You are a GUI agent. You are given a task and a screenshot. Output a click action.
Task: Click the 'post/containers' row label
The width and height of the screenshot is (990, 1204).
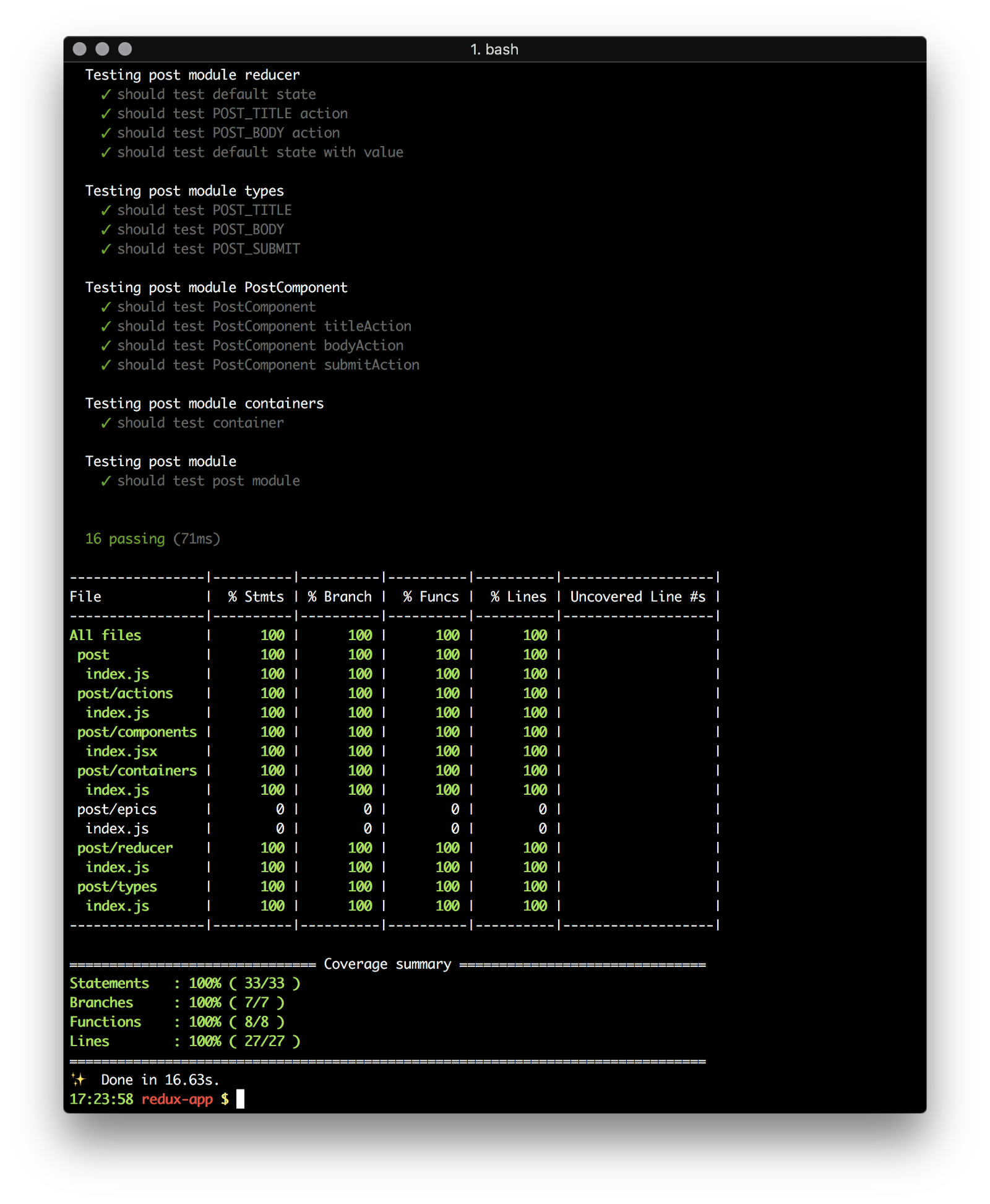[x=137, y=771]
